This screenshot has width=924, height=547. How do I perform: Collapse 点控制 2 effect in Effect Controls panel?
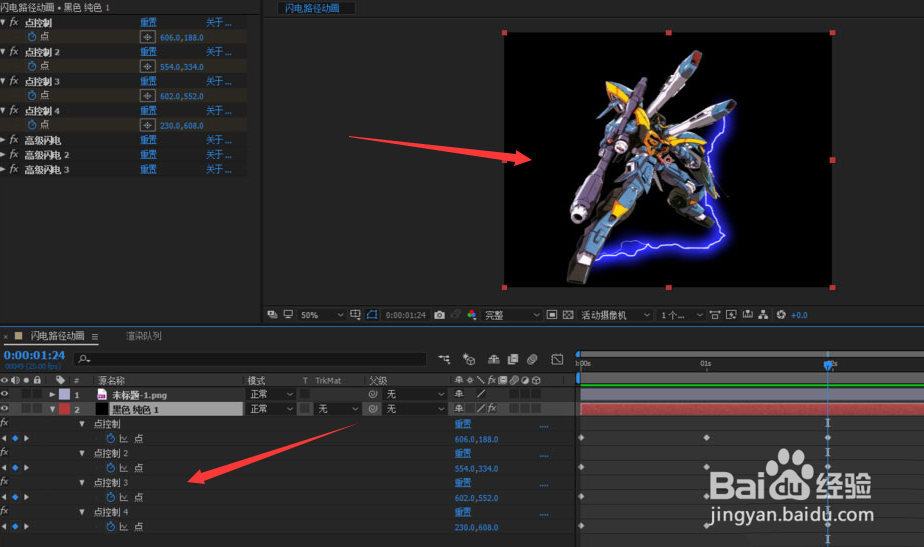(3, 52)
